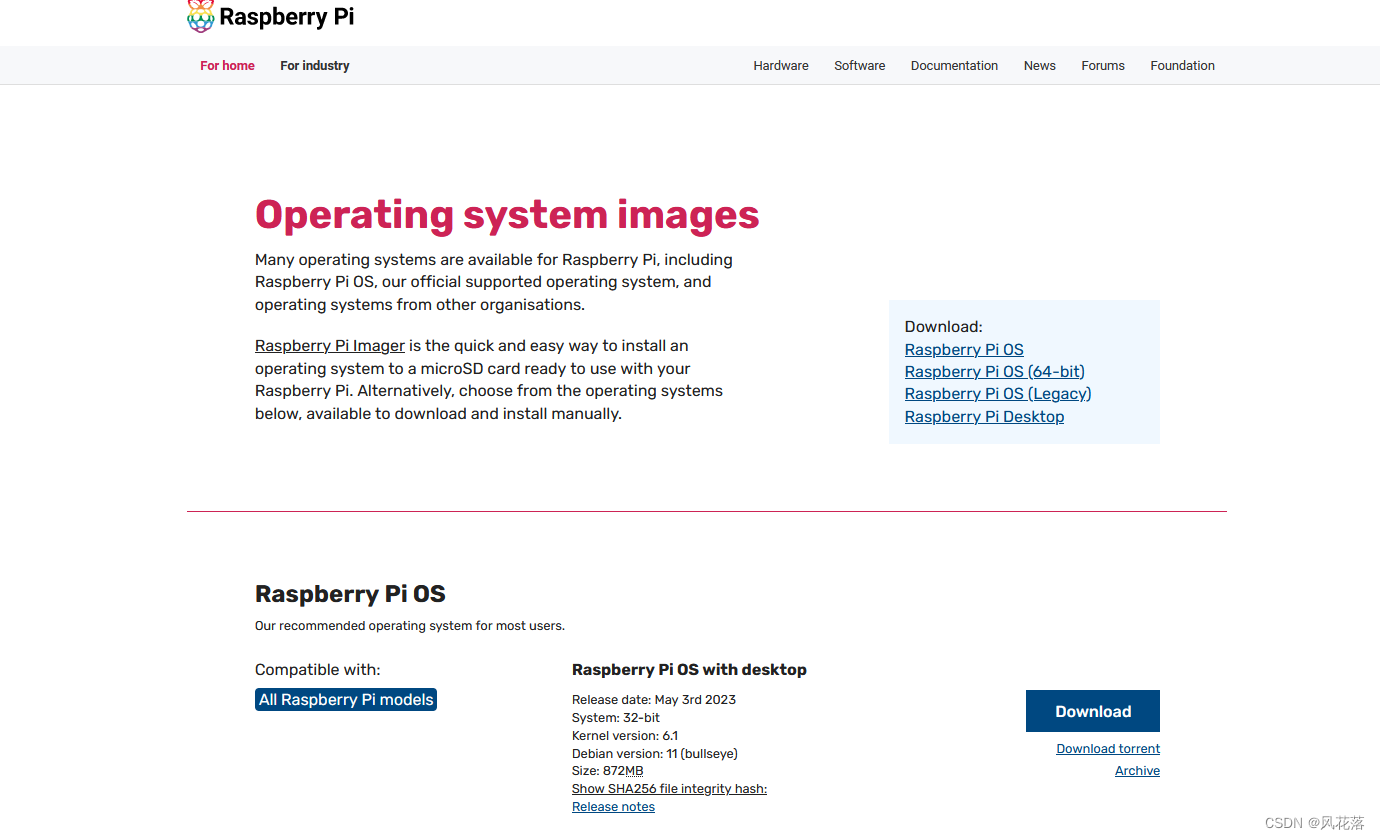1380x840 pixels.
Task: Open the Archive link
Action: pos(1137,771)
